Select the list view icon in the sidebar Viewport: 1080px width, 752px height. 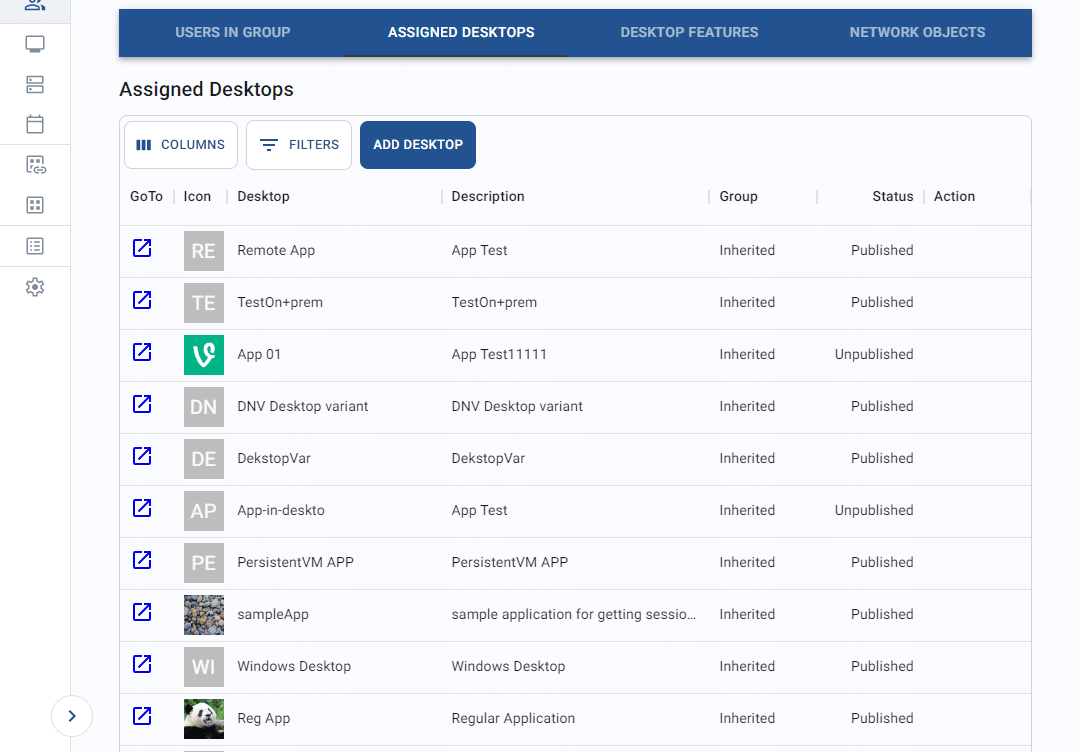coord(34,245)
